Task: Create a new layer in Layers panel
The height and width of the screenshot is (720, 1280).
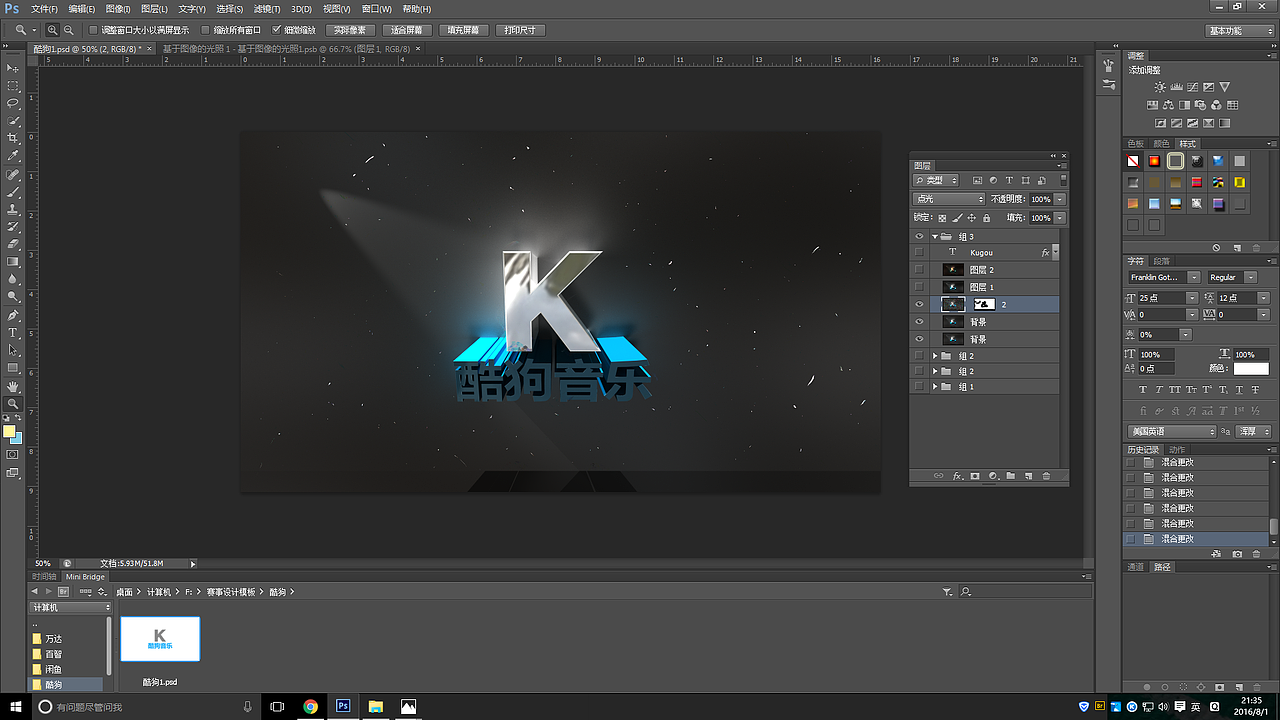Action: click(1028, 476)
